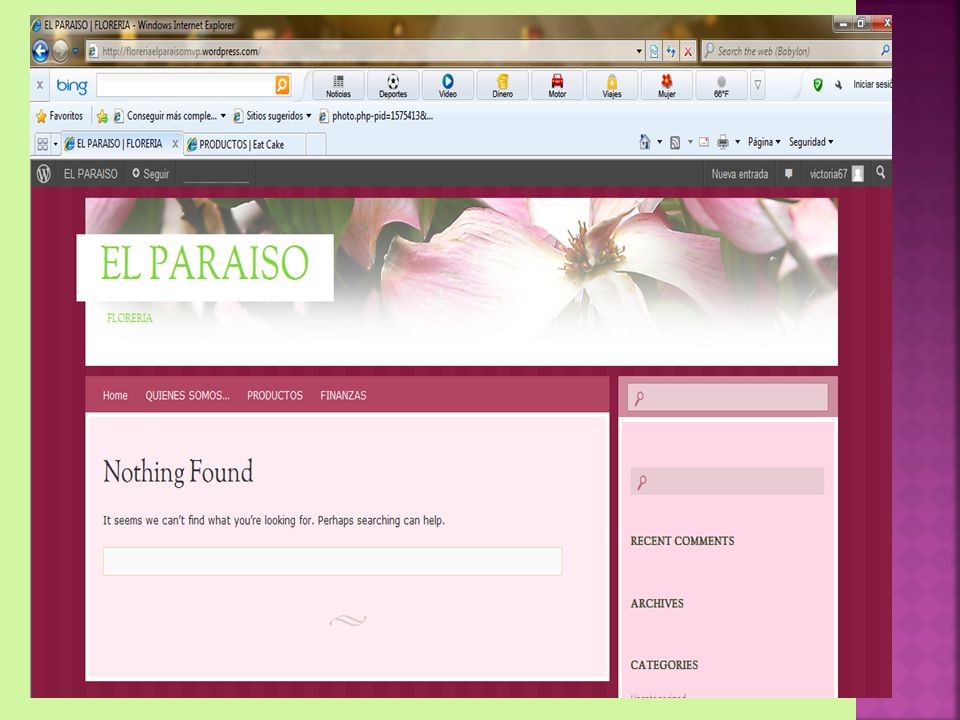Click the Bing toolbar search field
Image resolution: width=960 pixels, height=720 pixels.
(x=186, y=85)
